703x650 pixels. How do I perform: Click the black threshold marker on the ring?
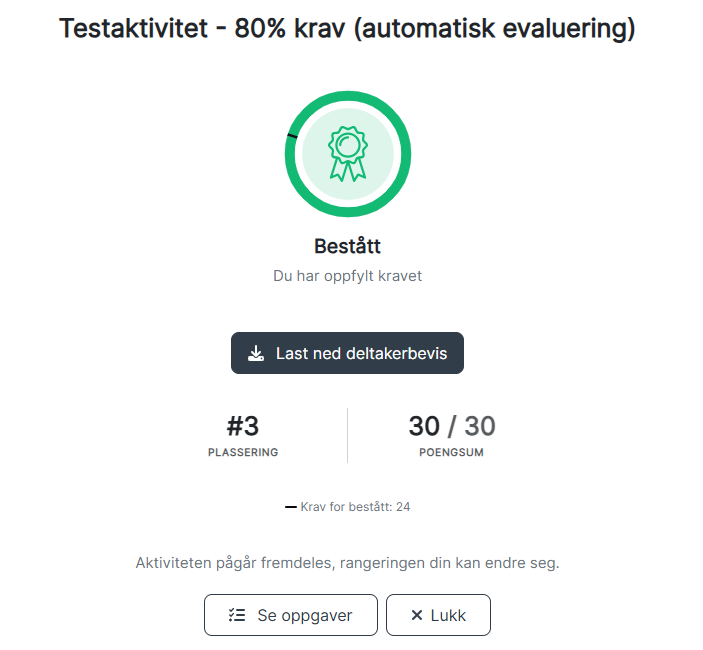(292, 135)
